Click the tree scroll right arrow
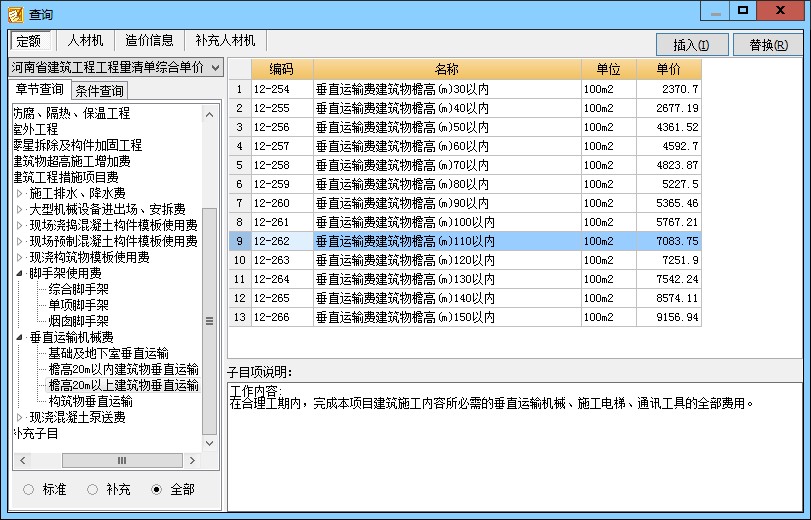The width and height of the screenshot is (811, 520). (192, 460)
